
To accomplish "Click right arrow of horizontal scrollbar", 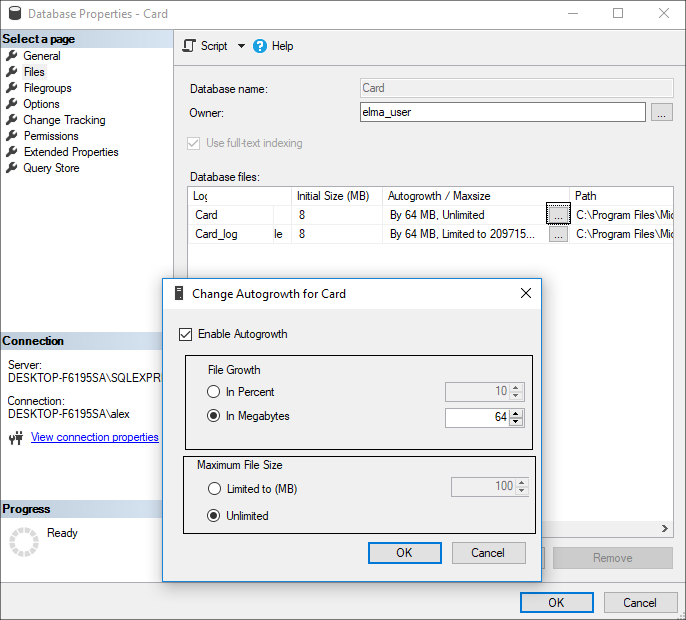I will coord(666,529).
